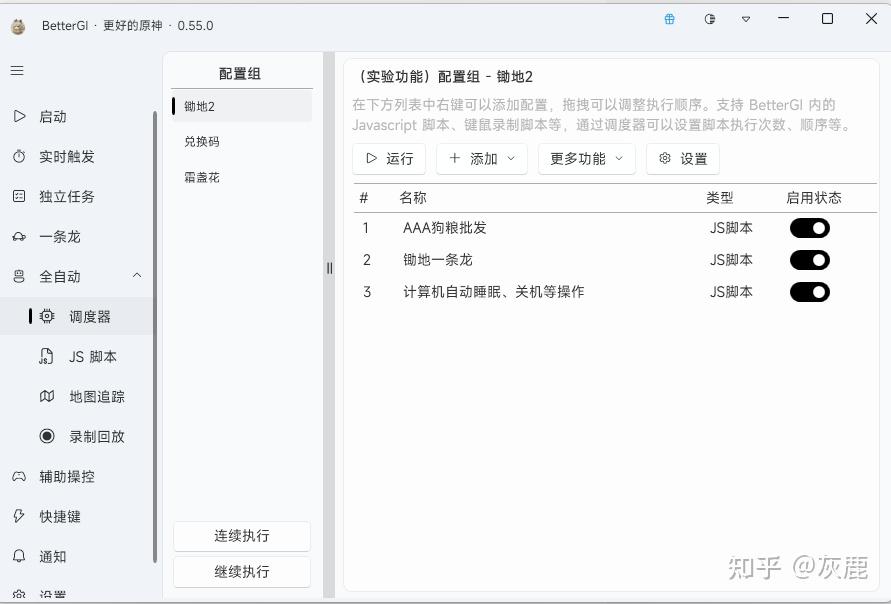Turn off the 锄地一条龙 toggle

810,260
